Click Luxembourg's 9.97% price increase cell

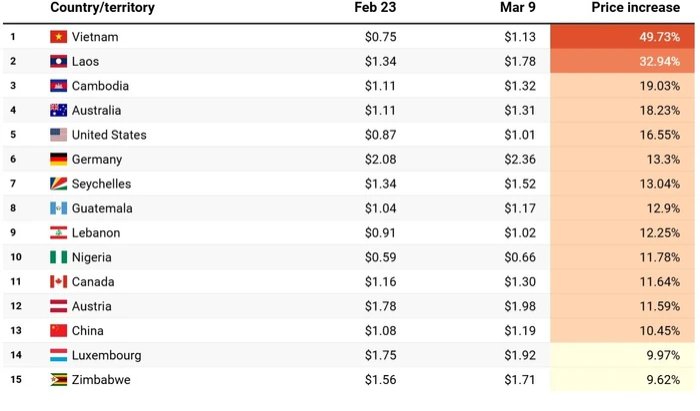point(622,355)
